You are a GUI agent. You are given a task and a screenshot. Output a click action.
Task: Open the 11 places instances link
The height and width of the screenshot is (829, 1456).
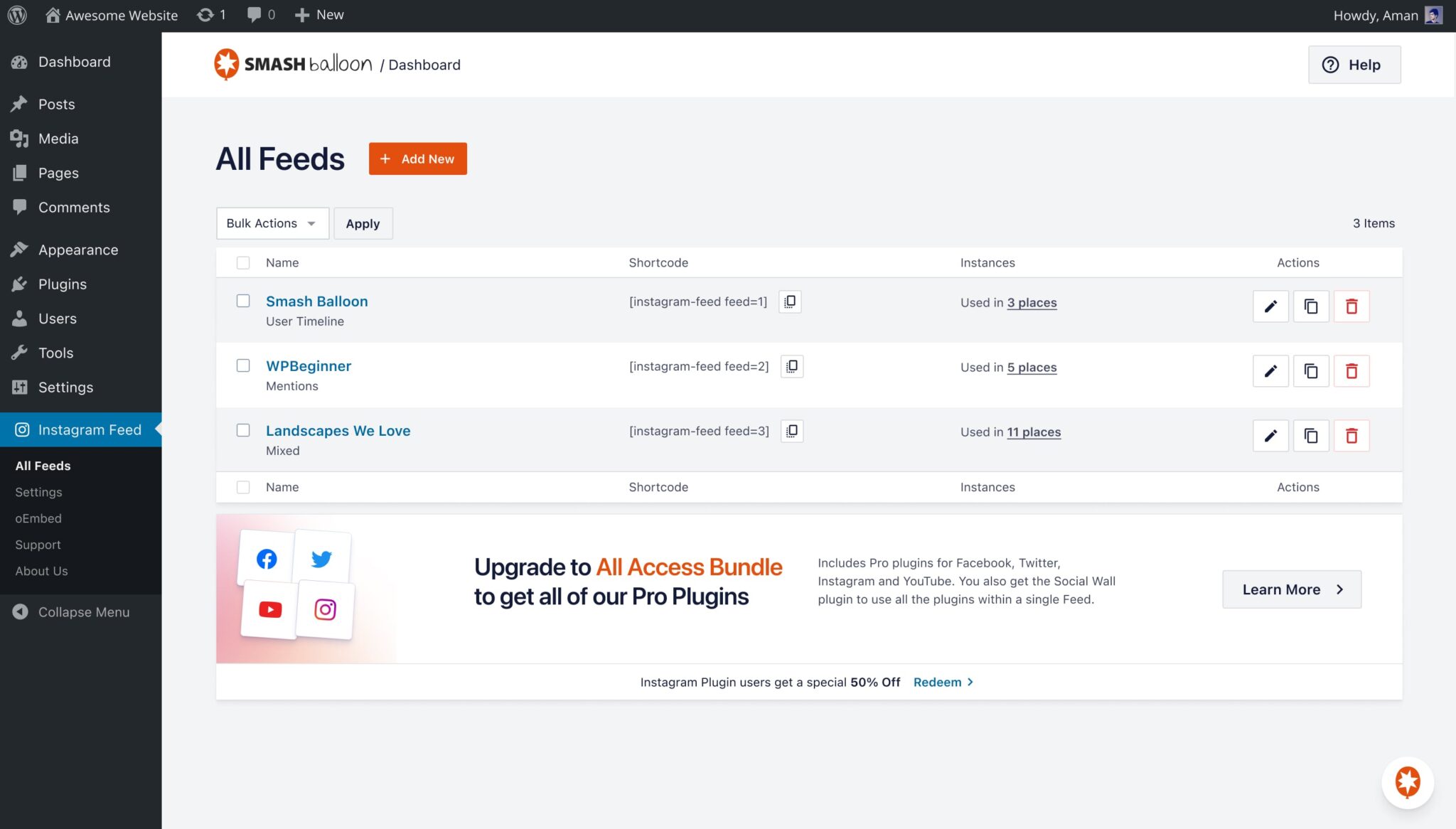tap(1033, 432)
